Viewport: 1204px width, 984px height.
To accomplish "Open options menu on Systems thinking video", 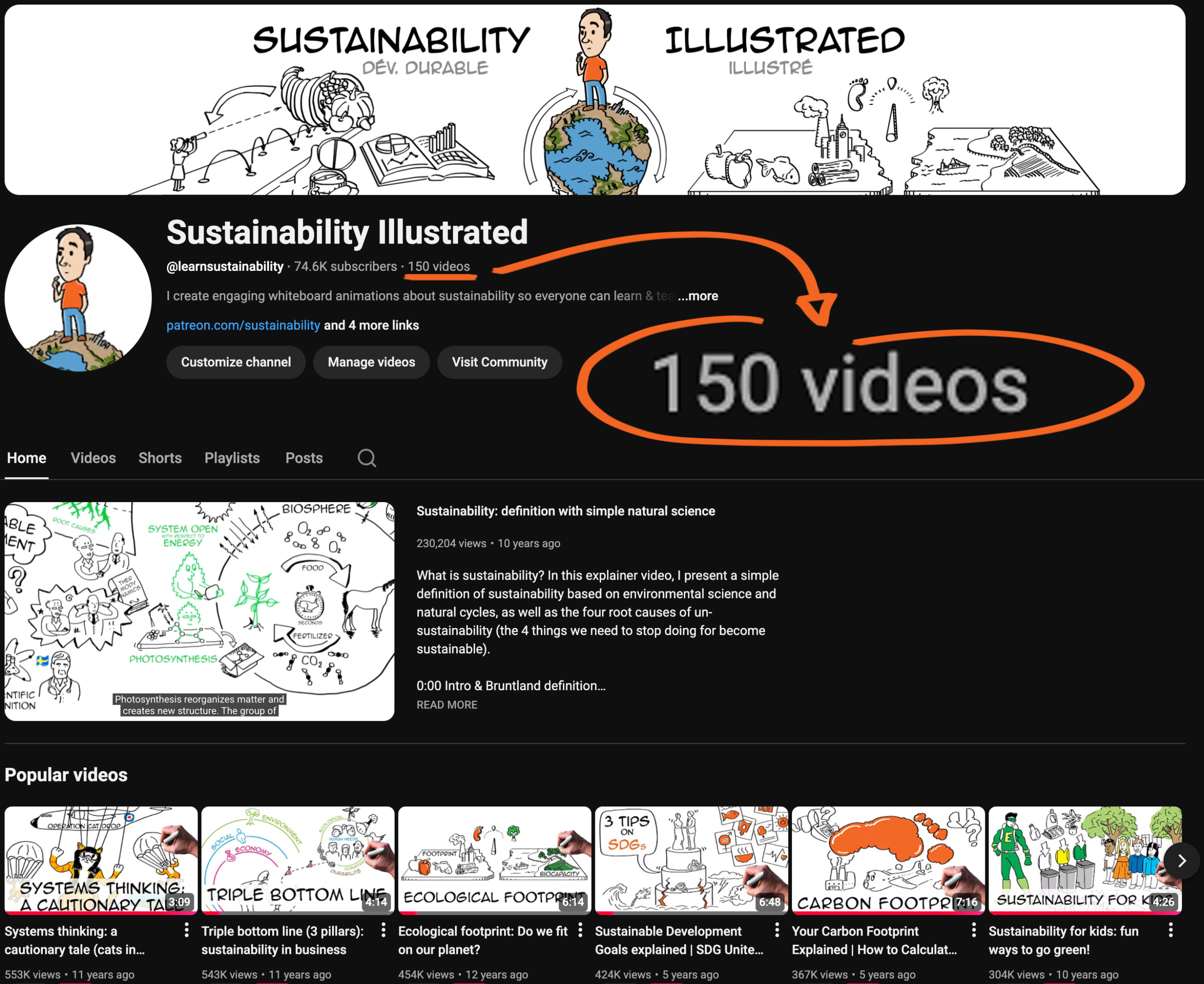I will coord(187,930).
